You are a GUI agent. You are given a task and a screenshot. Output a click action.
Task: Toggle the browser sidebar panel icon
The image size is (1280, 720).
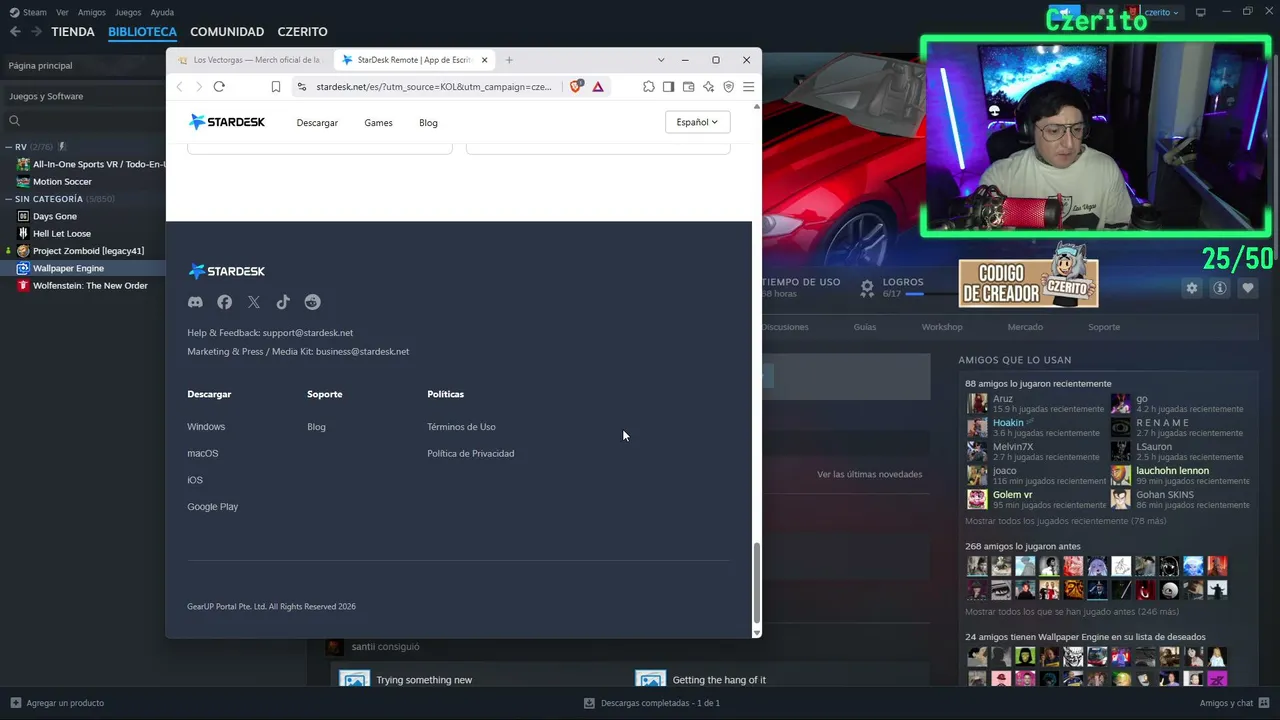[x=669, y=87]
